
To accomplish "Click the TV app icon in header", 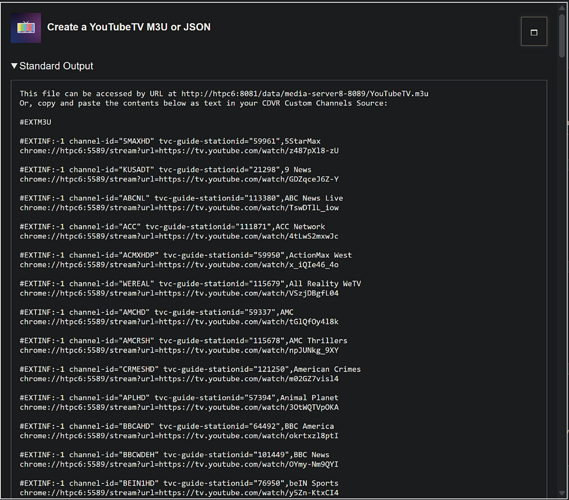I will coord(26,28).
